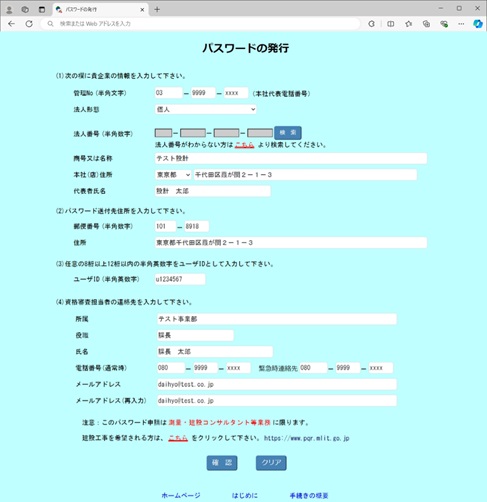The width and height of the screenshot is (487, 502).
Task: Click the 郵便番号 field with 101
Action: click(x=165, y=226)
